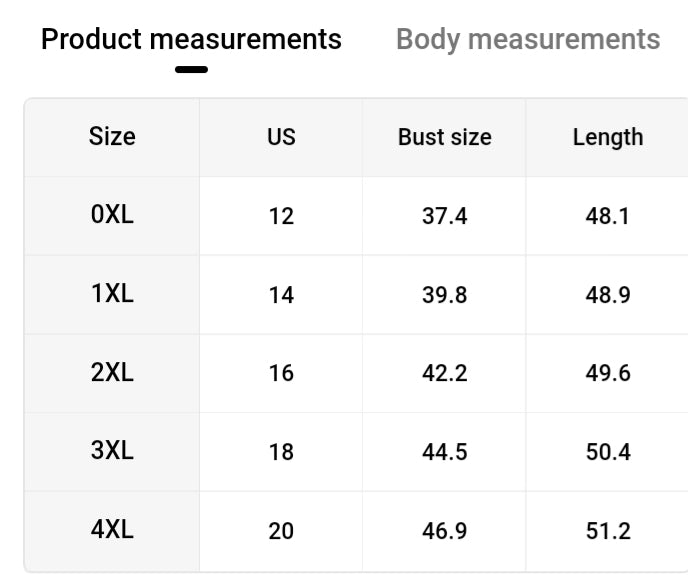
Task: Click US size 12 cell
Action: pyautogui.click(x=281, y=216)
